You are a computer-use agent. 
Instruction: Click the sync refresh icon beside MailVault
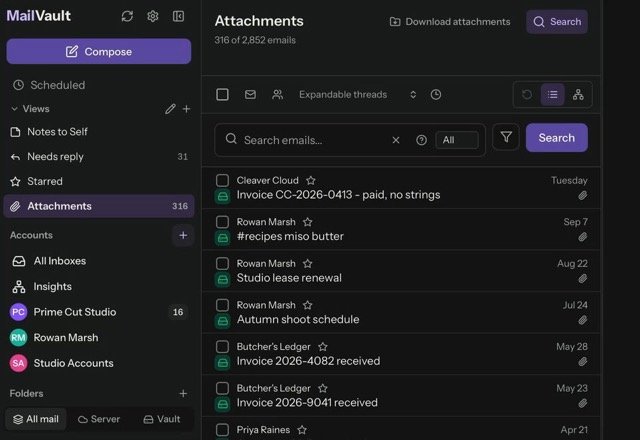[x=127, y=16]
